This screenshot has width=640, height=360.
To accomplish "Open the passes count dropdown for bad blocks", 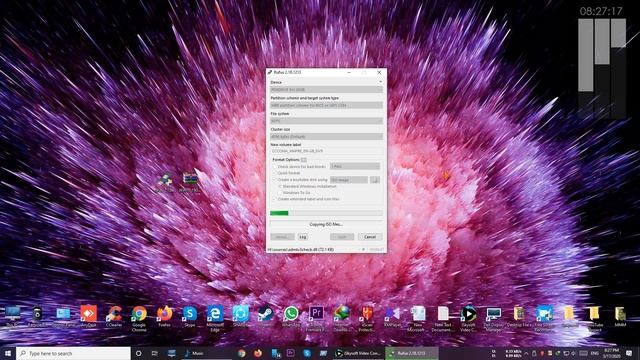I will coord(355,166).
